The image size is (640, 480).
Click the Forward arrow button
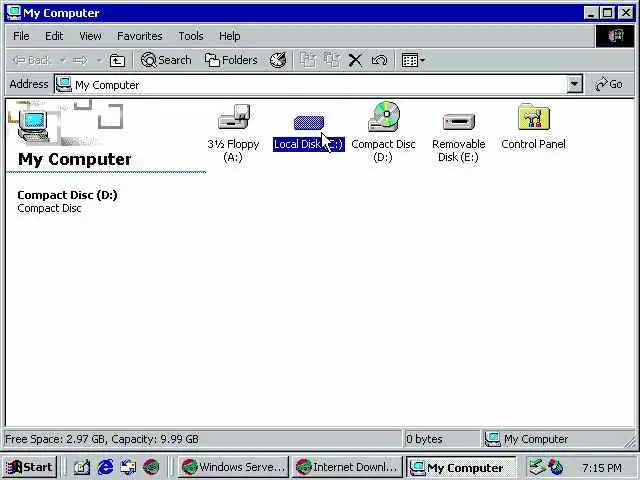pyautogui.click(x=80, y=60)
